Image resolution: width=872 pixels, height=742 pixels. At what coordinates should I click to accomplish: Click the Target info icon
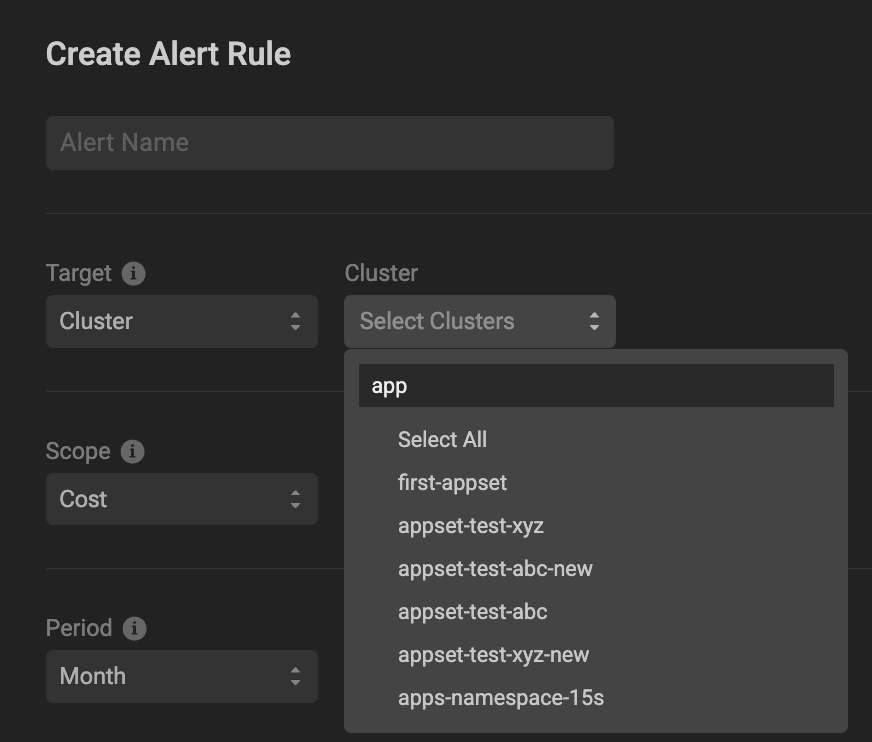(133, 273)
